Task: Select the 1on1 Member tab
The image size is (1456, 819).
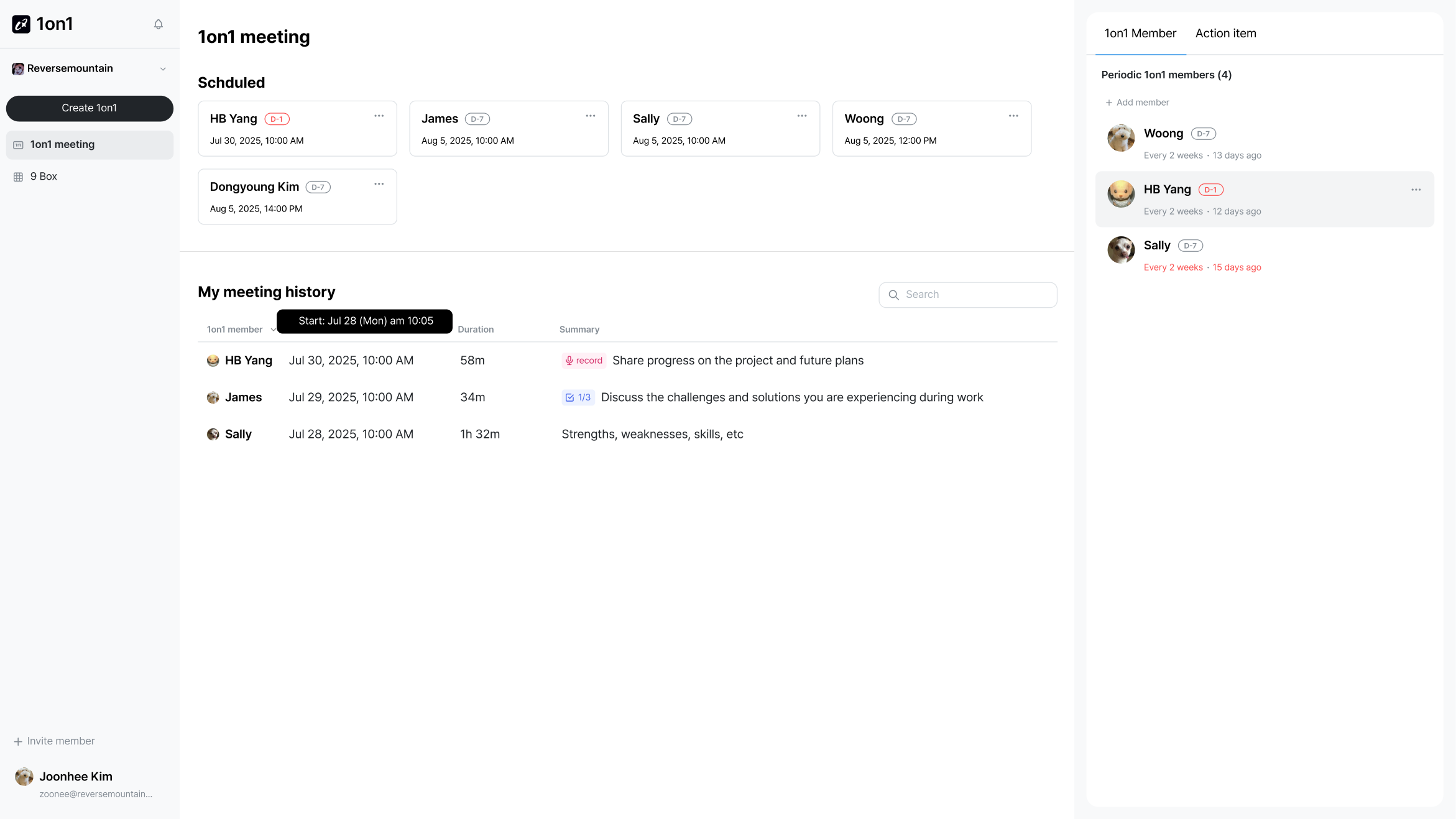Action: pos(1140,34)
